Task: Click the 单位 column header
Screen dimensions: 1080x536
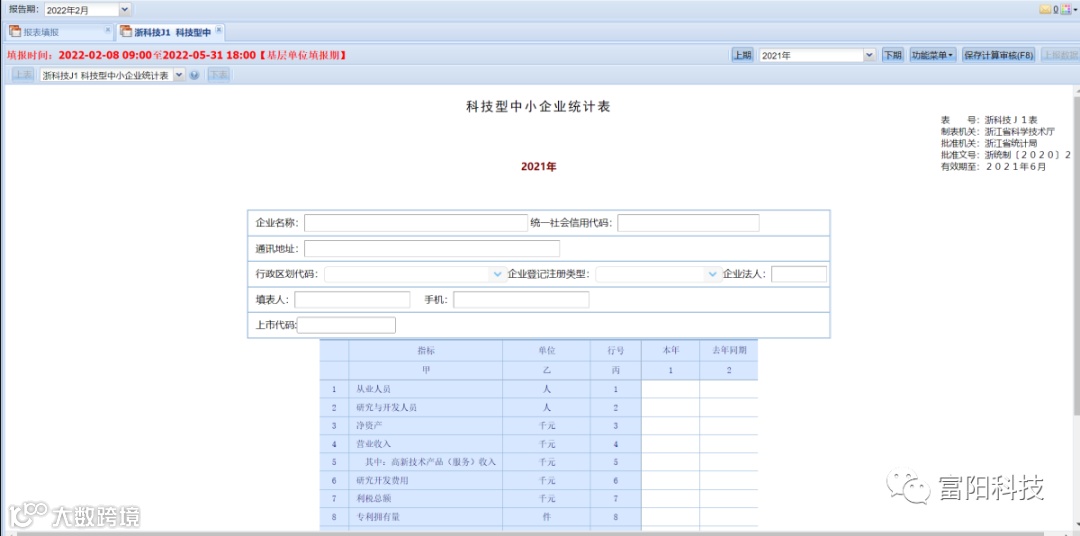Action: pos(546,351)
